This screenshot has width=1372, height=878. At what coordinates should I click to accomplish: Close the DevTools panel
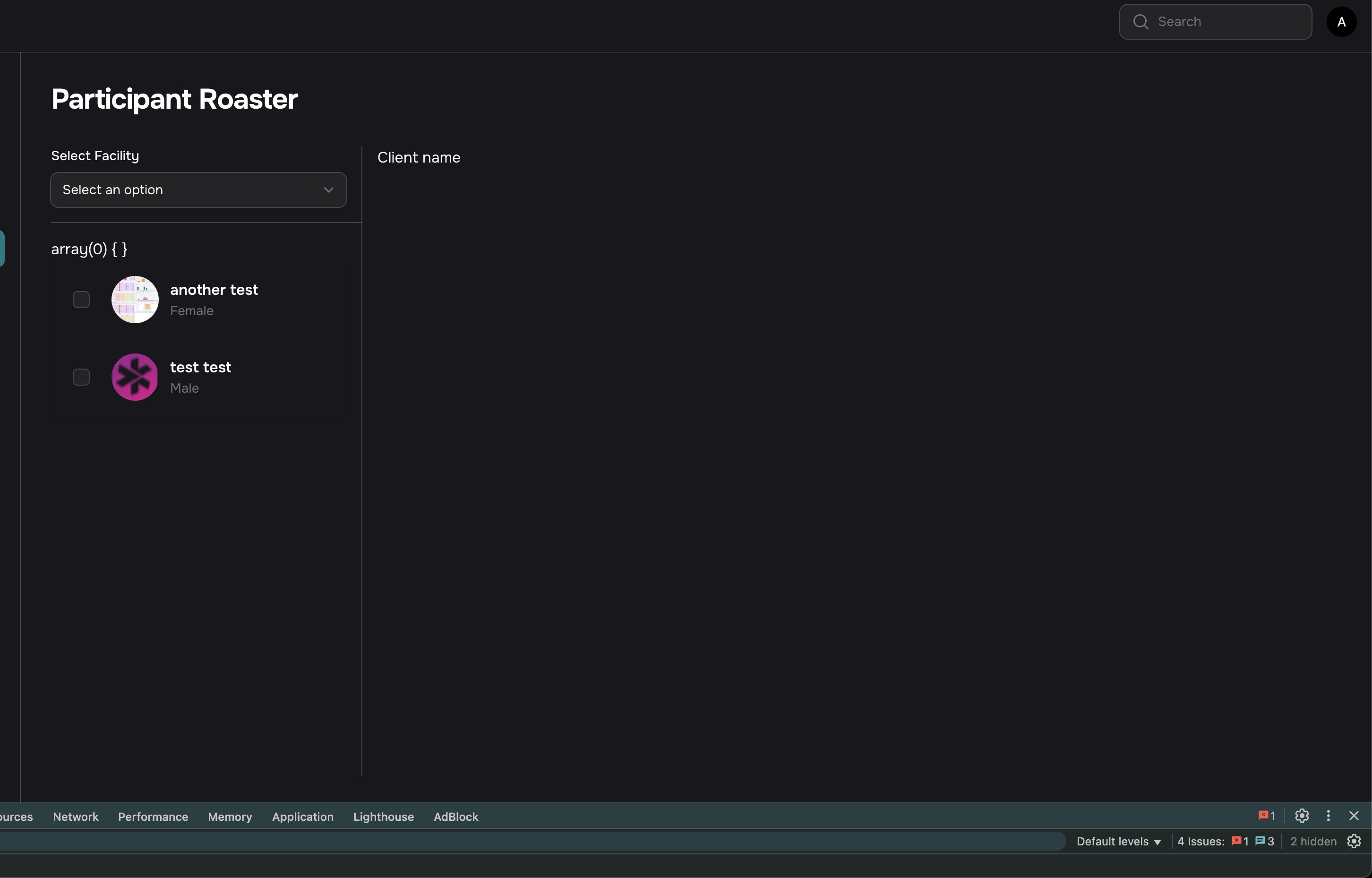coord(1354,816)
